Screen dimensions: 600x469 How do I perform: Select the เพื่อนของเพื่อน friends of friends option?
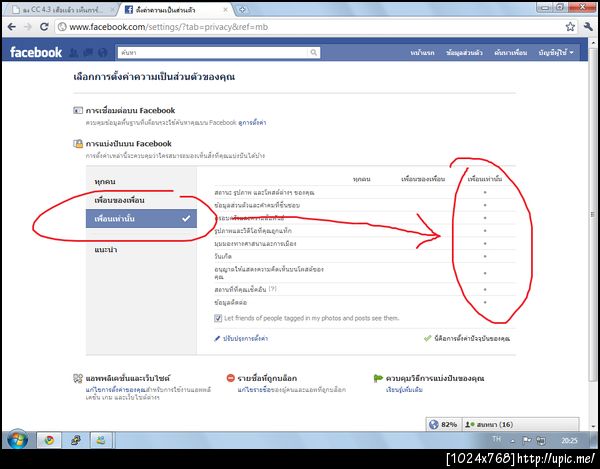click(141, 200)
